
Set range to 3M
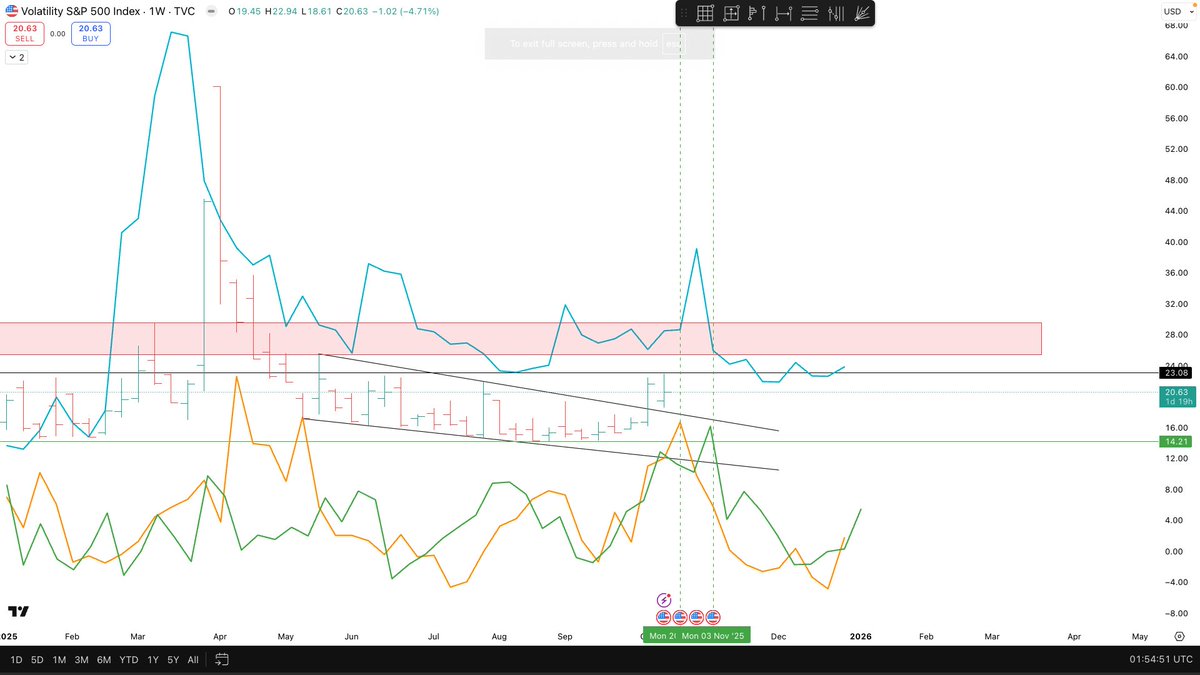point(81,660)
